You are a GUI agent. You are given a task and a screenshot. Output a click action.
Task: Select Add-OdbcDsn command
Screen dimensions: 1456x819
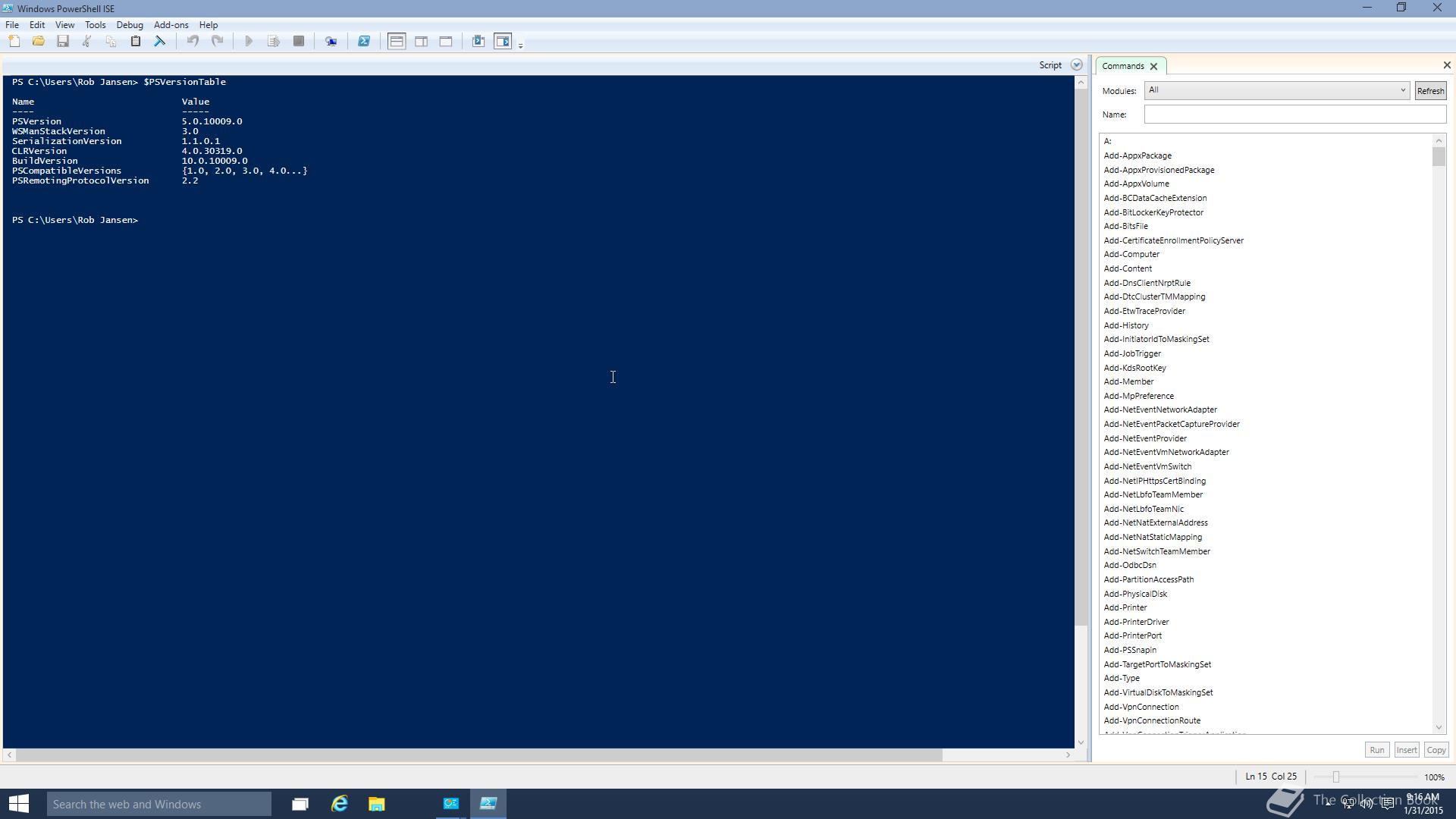[x=1130, y=565]
